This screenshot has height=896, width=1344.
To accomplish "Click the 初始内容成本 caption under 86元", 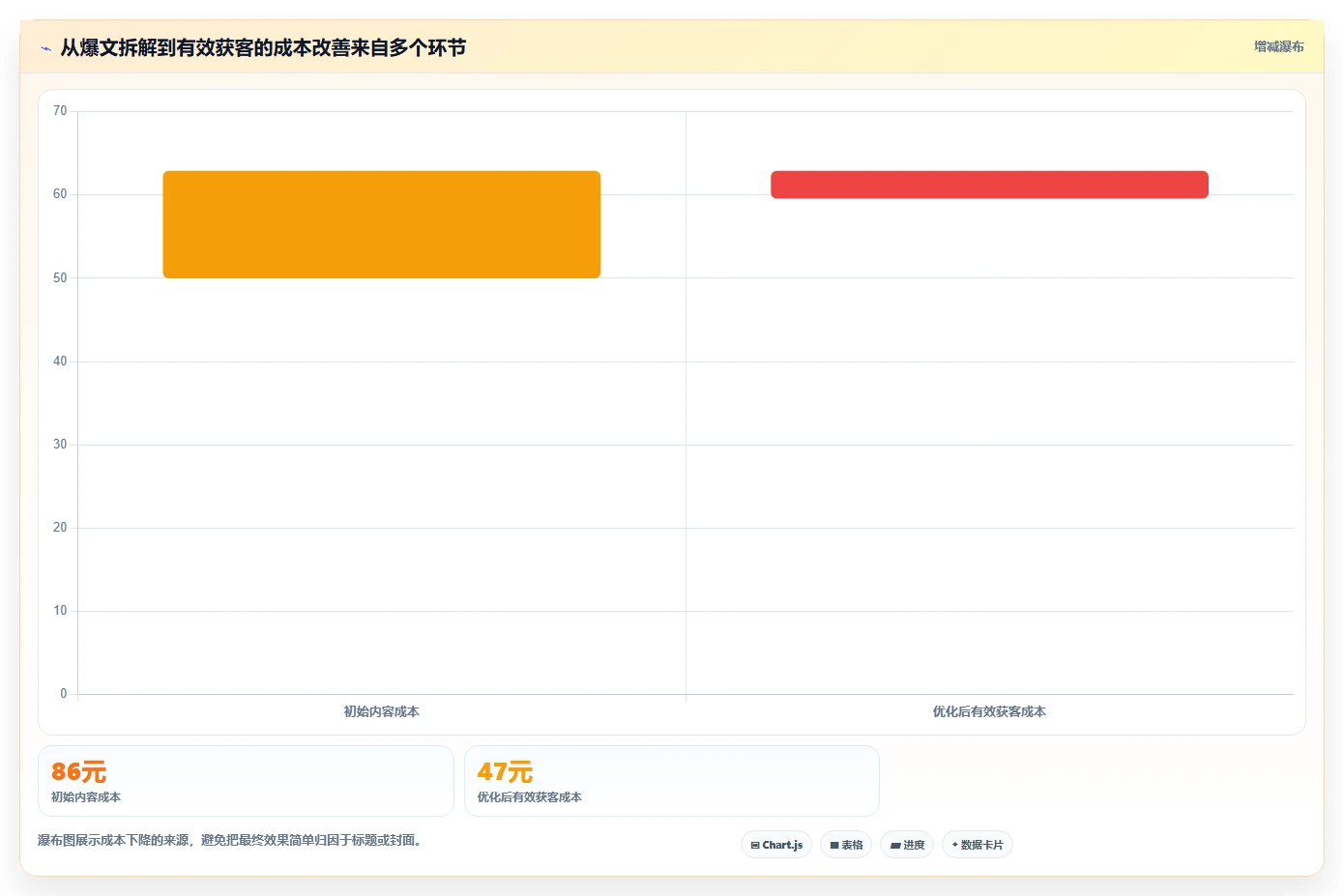I will [x=86, y=797].
